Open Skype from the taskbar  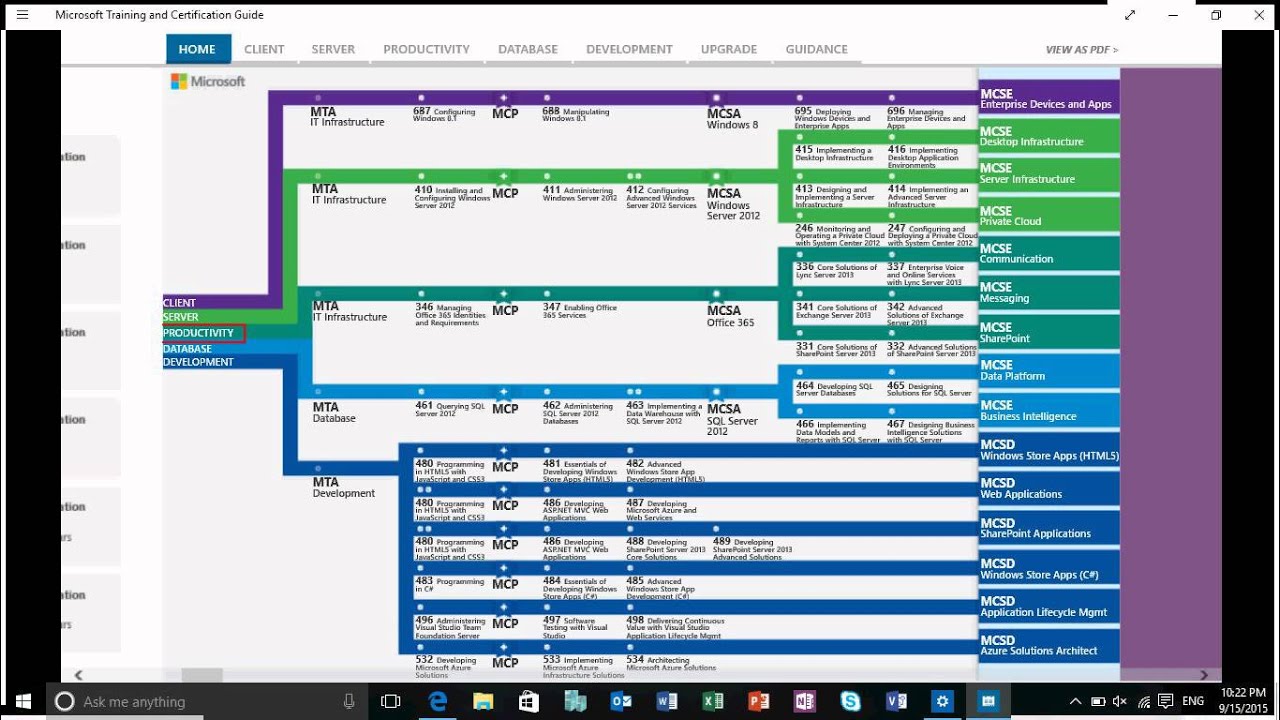850,701
